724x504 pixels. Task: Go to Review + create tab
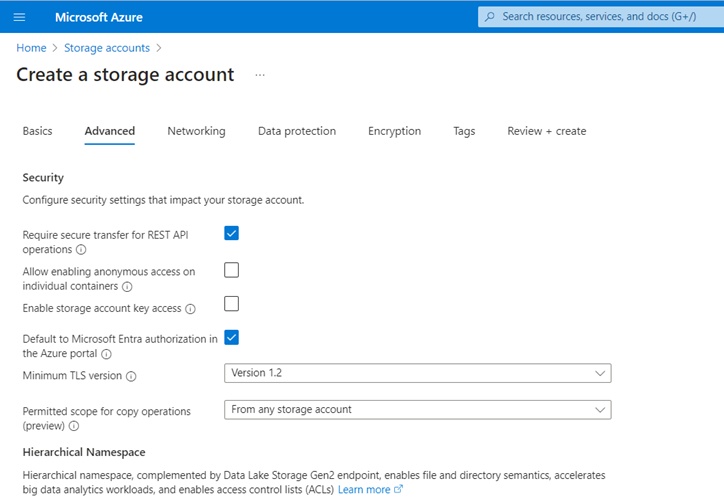[x=547, y=131]
